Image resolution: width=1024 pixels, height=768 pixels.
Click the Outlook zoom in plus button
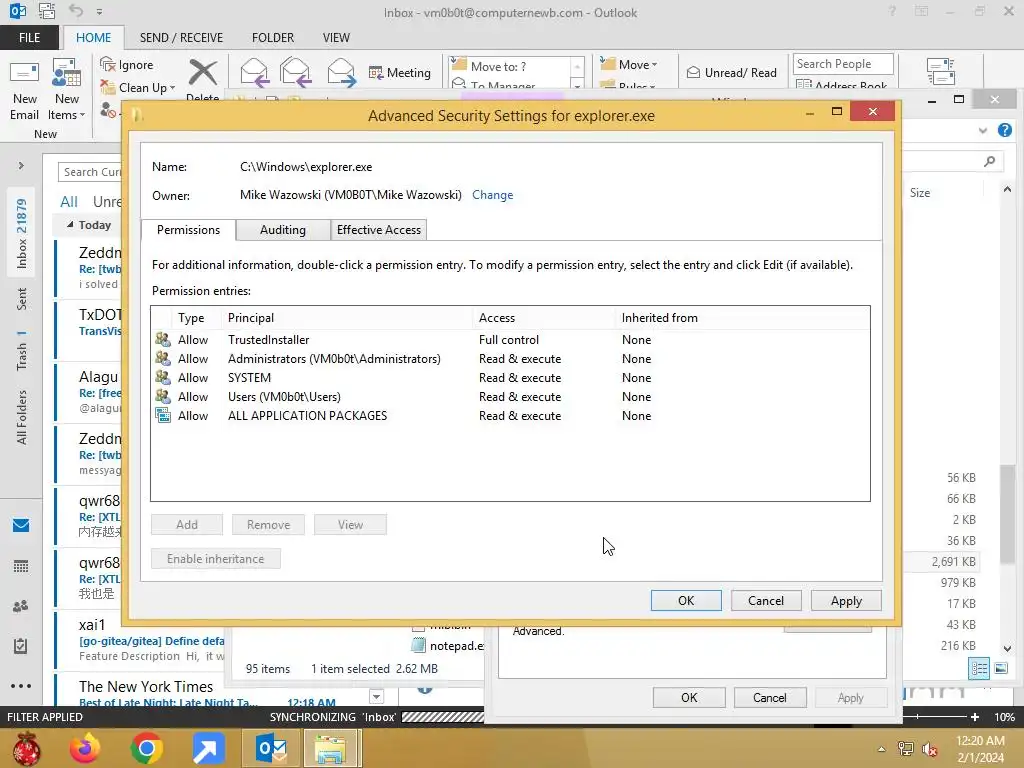click(975, 716)
